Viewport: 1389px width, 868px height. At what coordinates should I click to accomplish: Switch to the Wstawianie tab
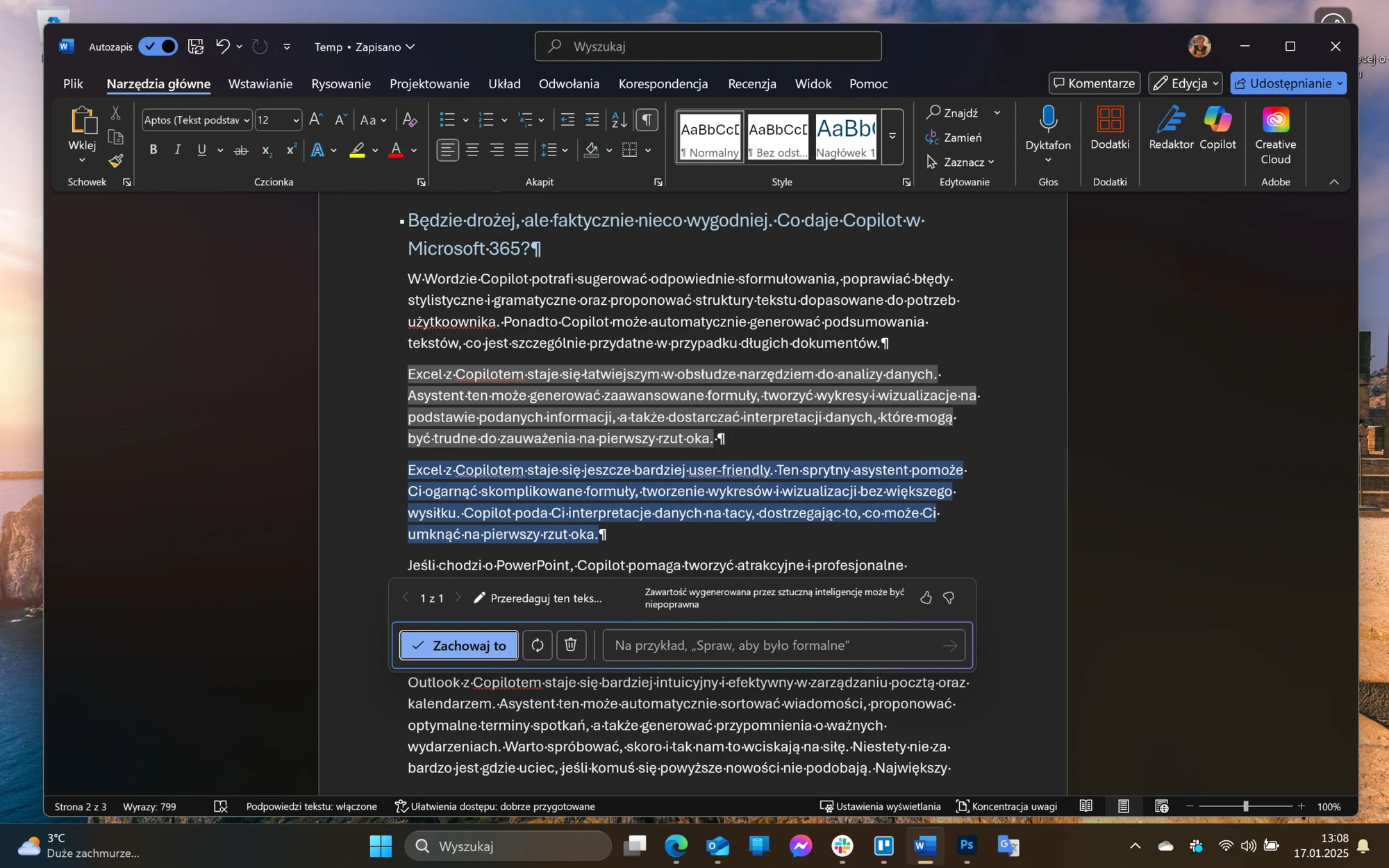pos(260,84)
